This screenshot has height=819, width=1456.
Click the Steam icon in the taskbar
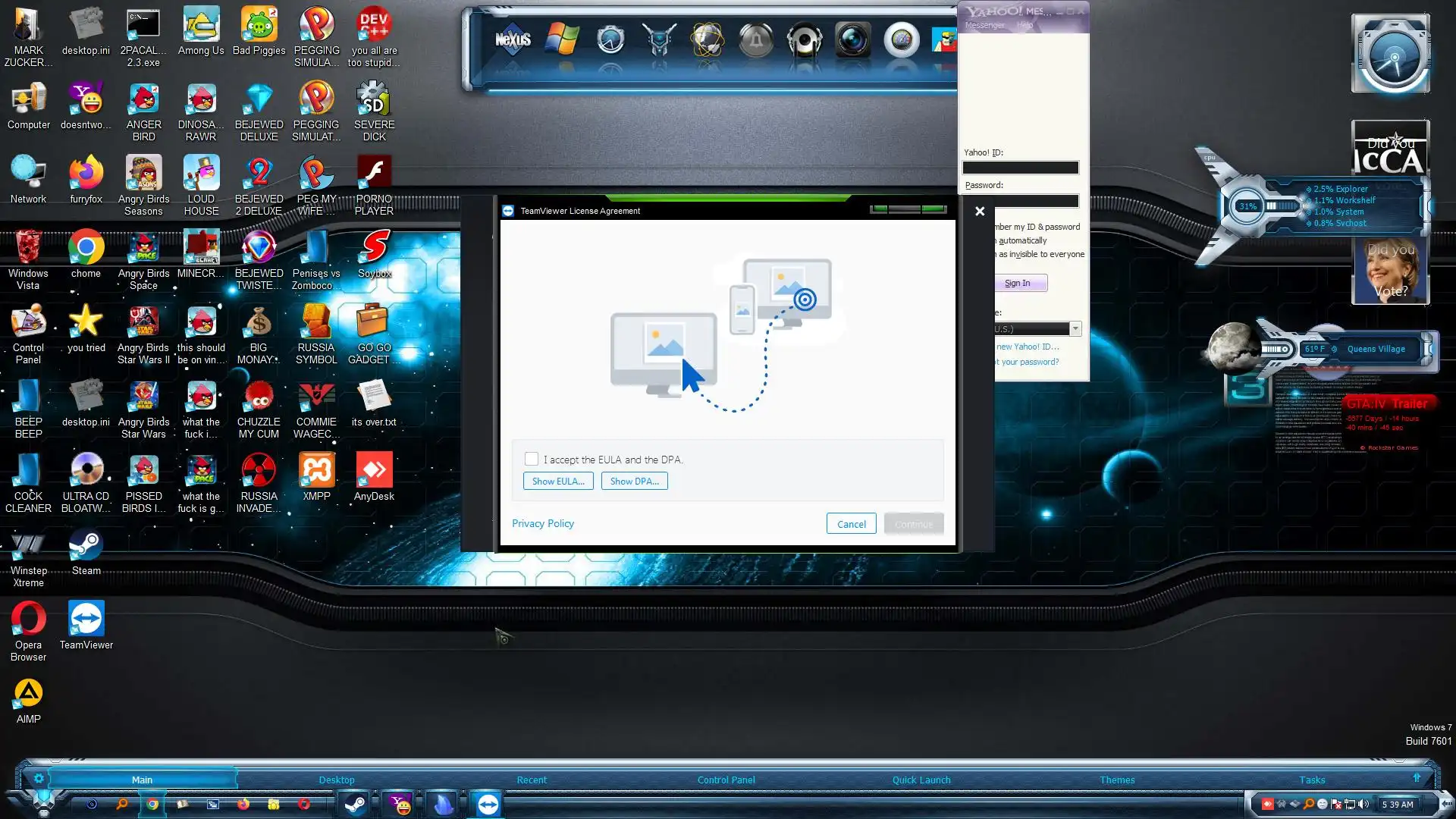[x=353, y=804]
